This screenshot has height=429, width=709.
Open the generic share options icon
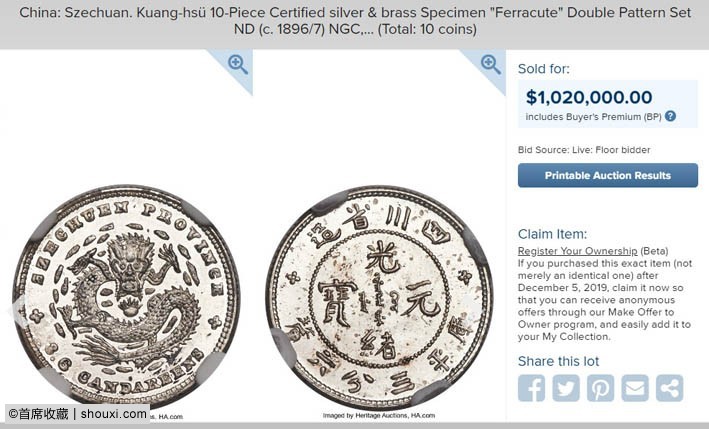(x=670, y=388)
